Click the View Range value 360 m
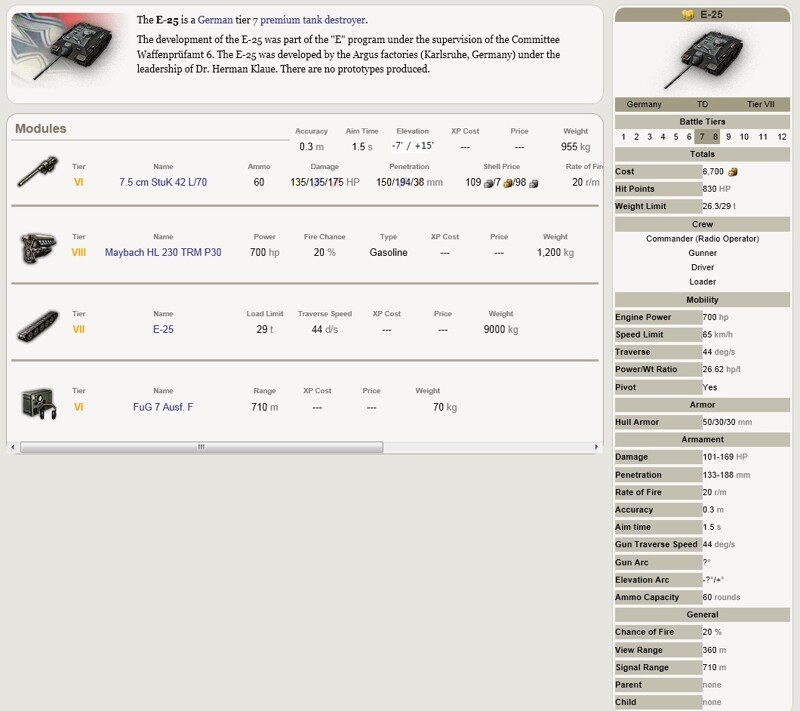The image size is (800, 711). (714, 650)
